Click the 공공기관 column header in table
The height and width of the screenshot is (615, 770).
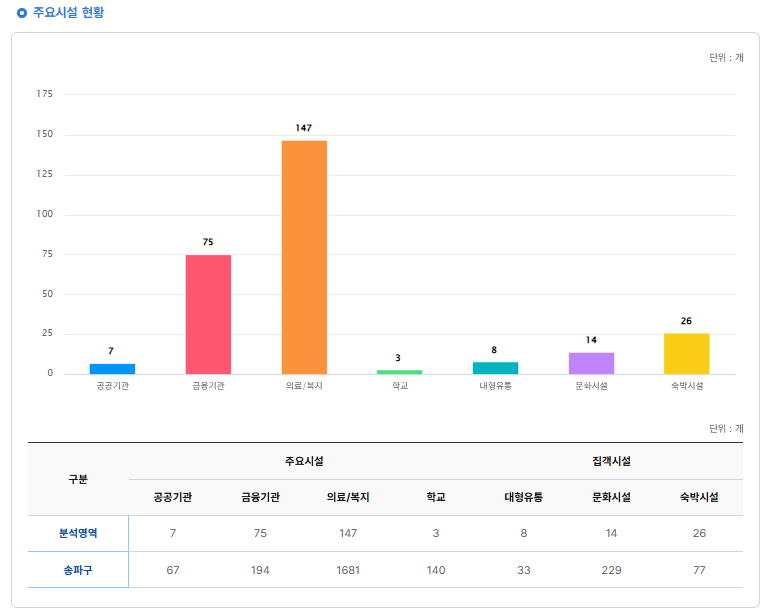click(172, 497)
